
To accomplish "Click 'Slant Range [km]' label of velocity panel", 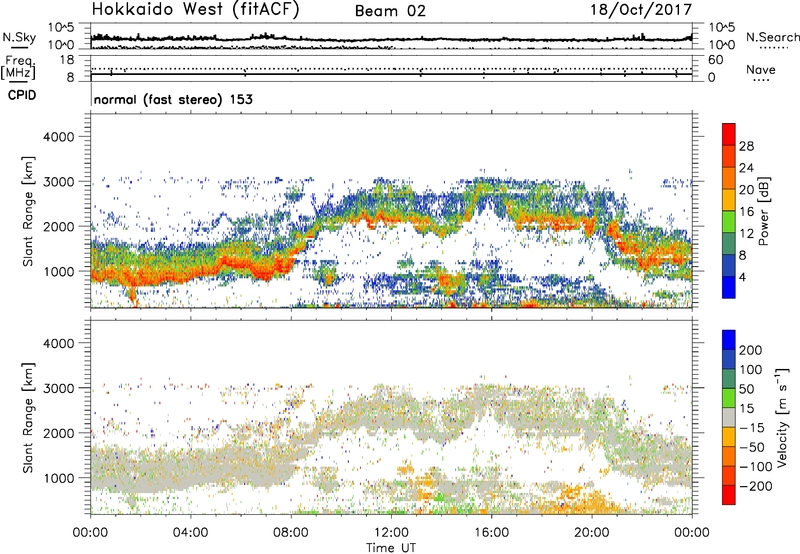I will point(29,418).
